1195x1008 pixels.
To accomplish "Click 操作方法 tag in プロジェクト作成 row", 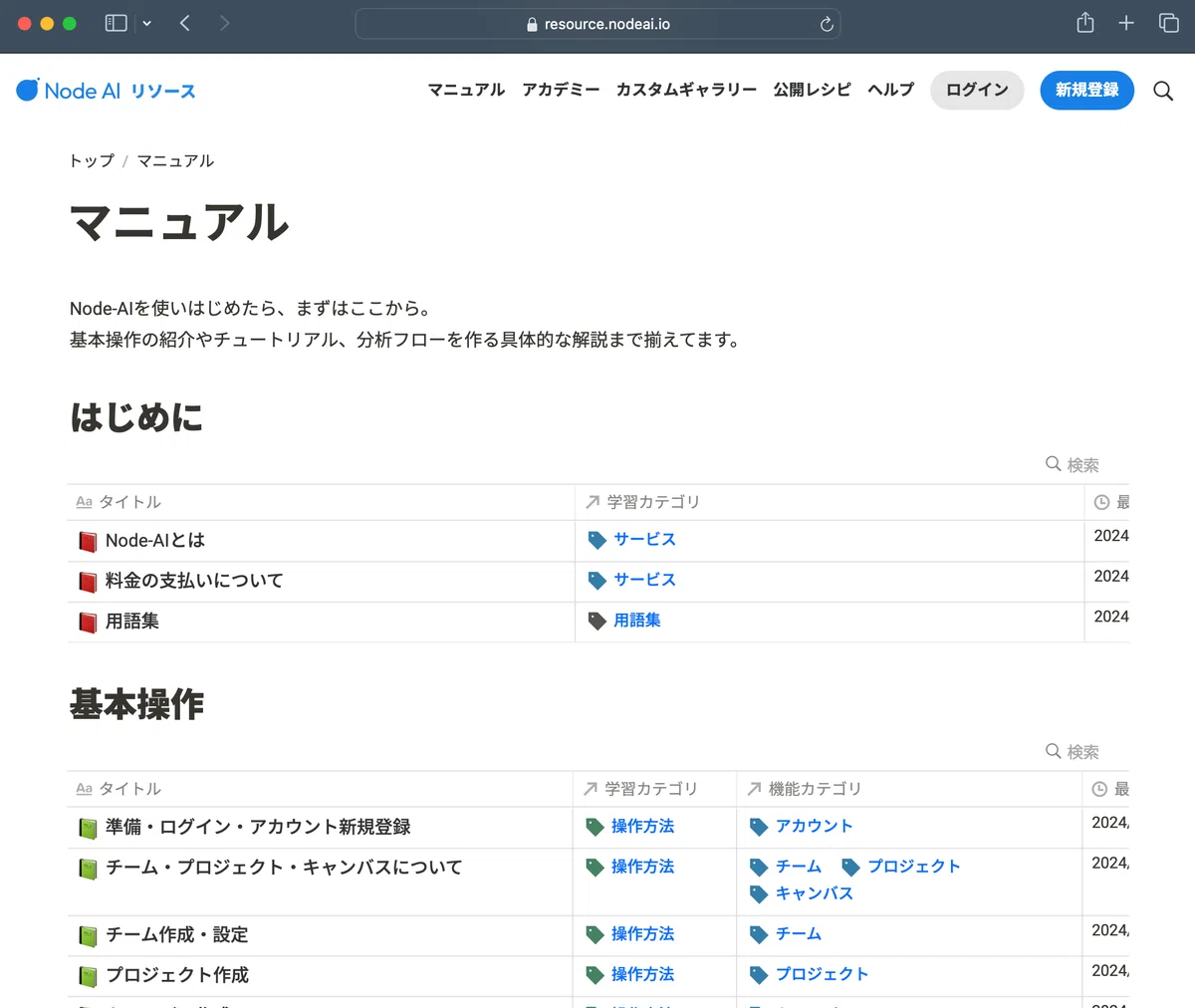I will coord(642,974).
